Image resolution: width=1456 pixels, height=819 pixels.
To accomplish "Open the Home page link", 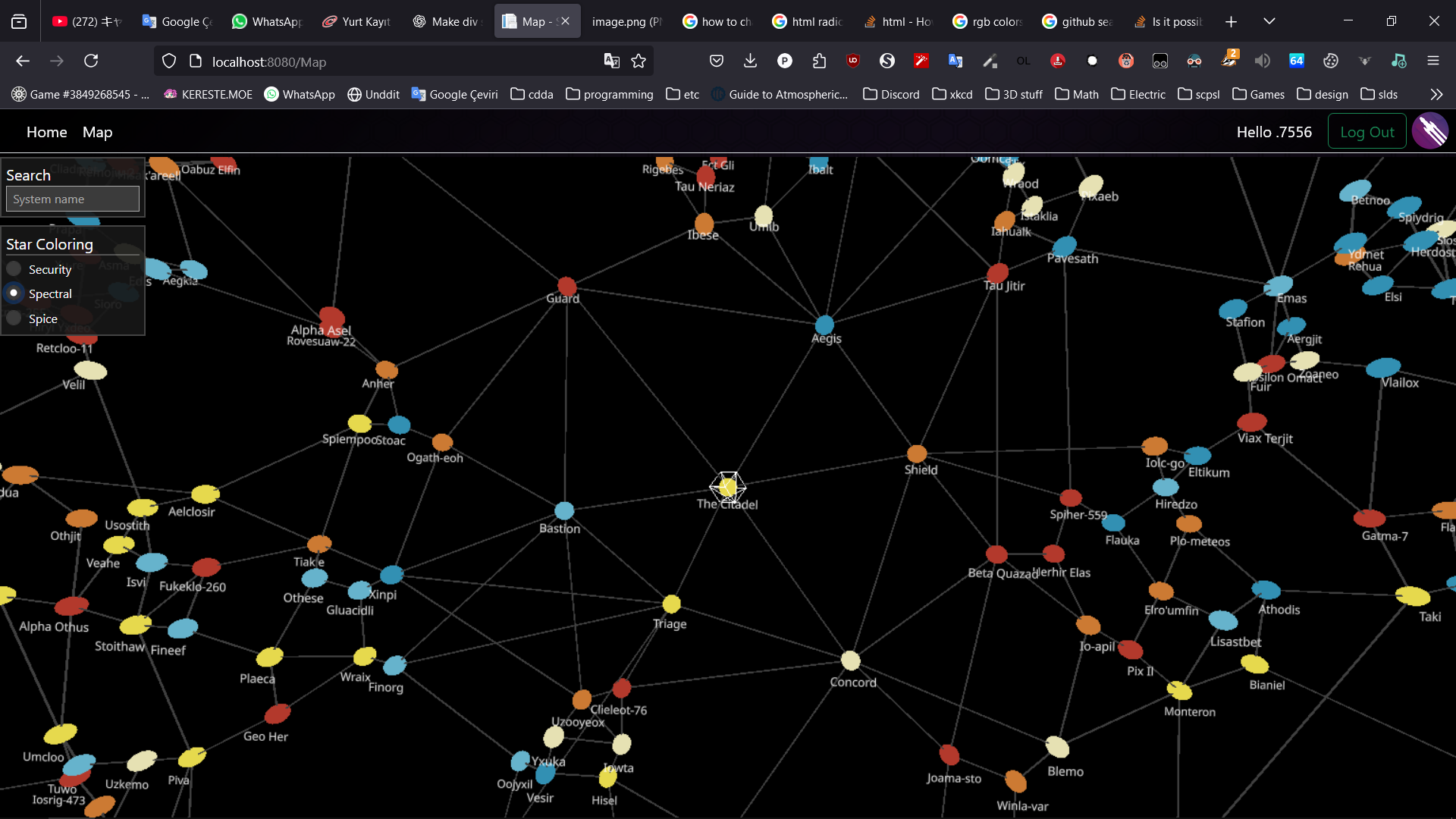I will (x=47, y=132).
